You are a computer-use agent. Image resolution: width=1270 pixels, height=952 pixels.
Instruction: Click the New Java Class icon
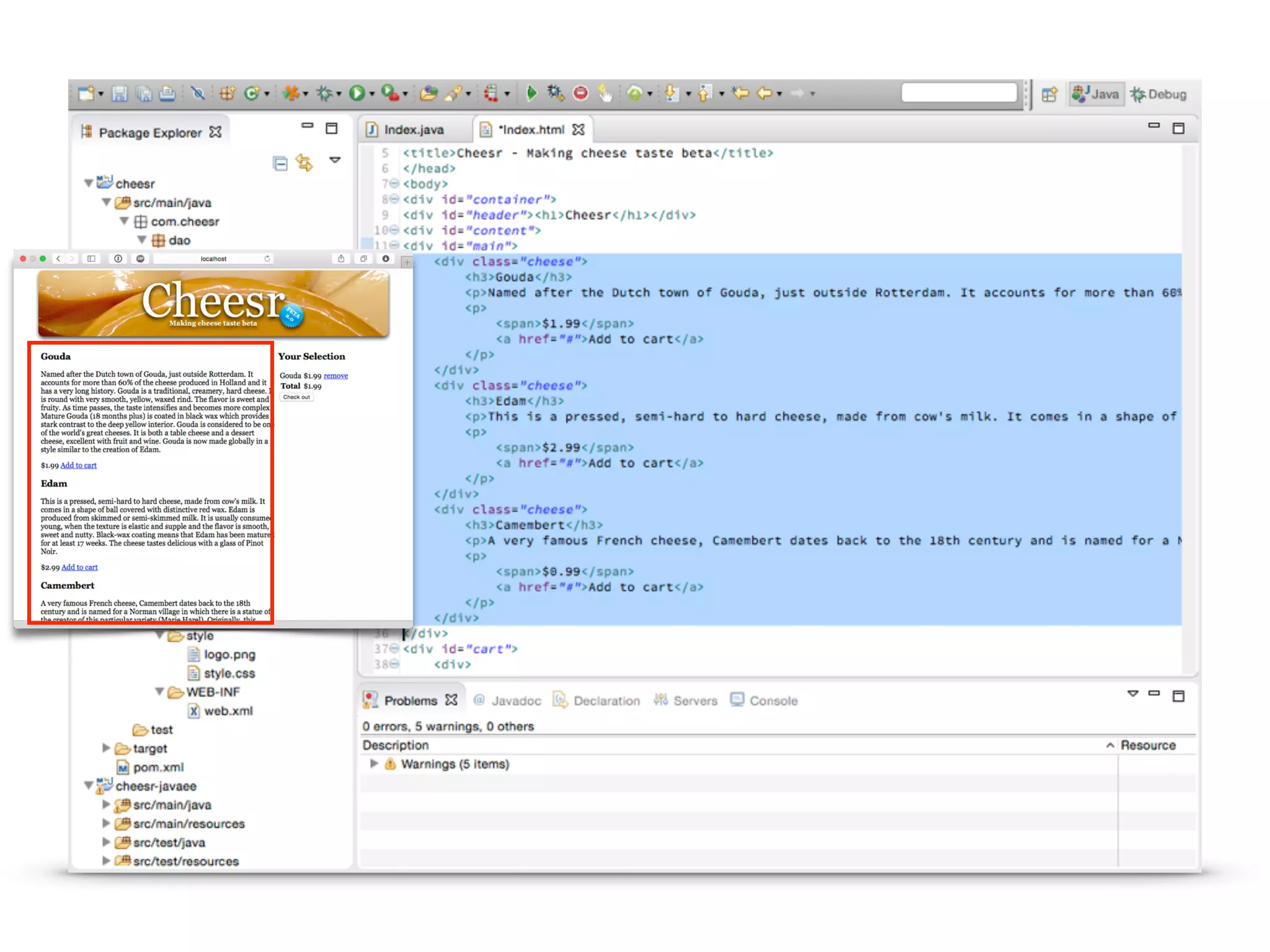(251, 93)
